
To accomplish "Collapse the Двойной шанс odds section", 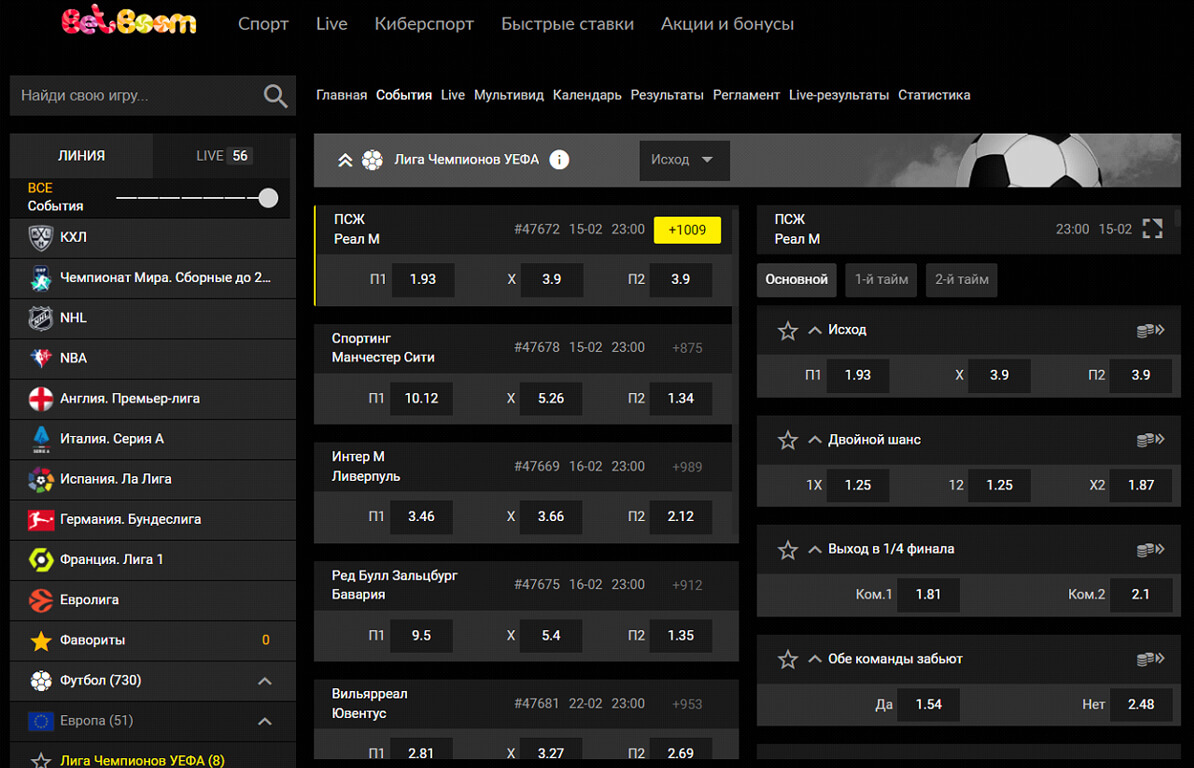I will [x=815, y=440].
